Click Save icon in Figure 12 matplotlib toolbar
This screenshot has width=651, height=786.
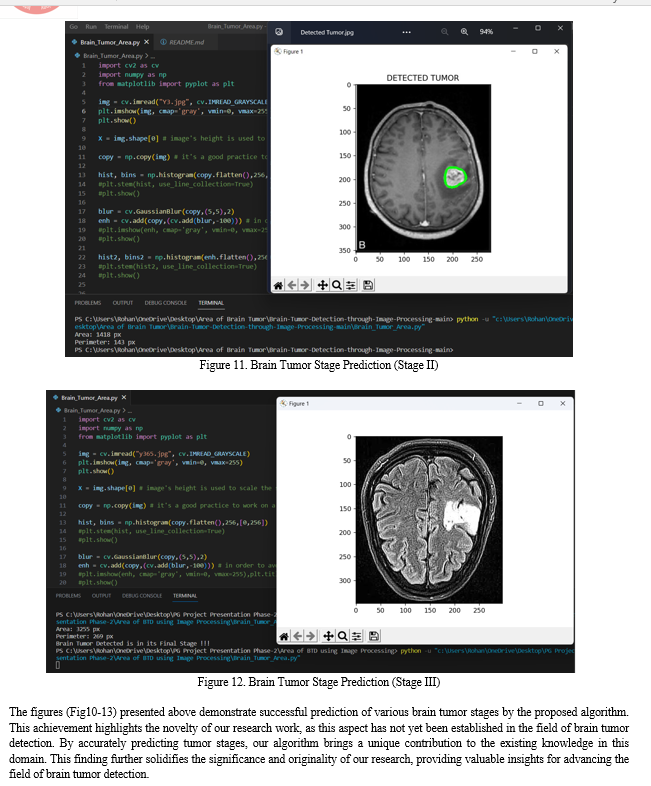coord(373,636)
